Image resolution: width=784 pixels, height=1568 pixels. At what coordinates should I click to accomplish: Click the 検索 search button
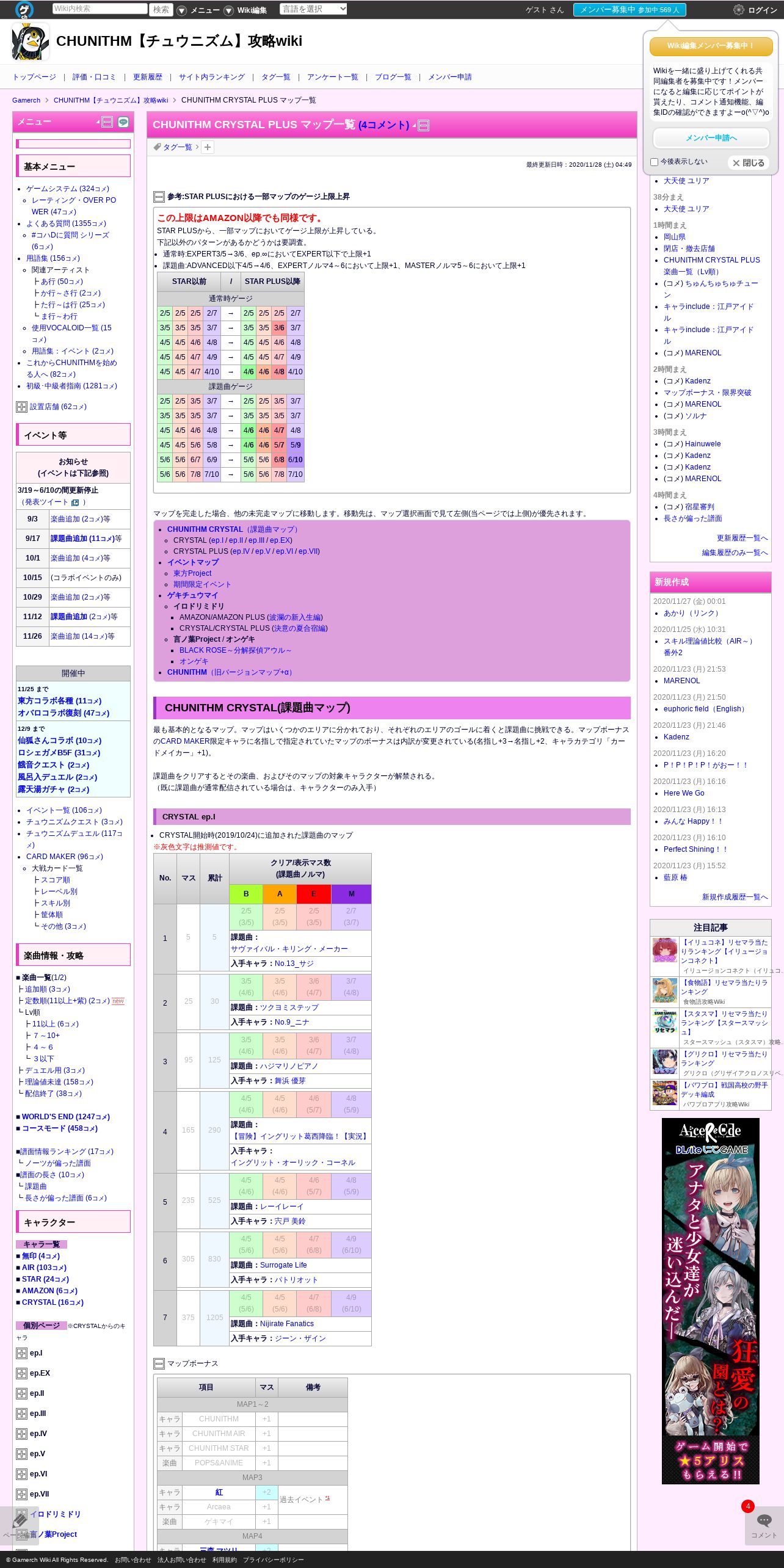[x=161, y=9]
